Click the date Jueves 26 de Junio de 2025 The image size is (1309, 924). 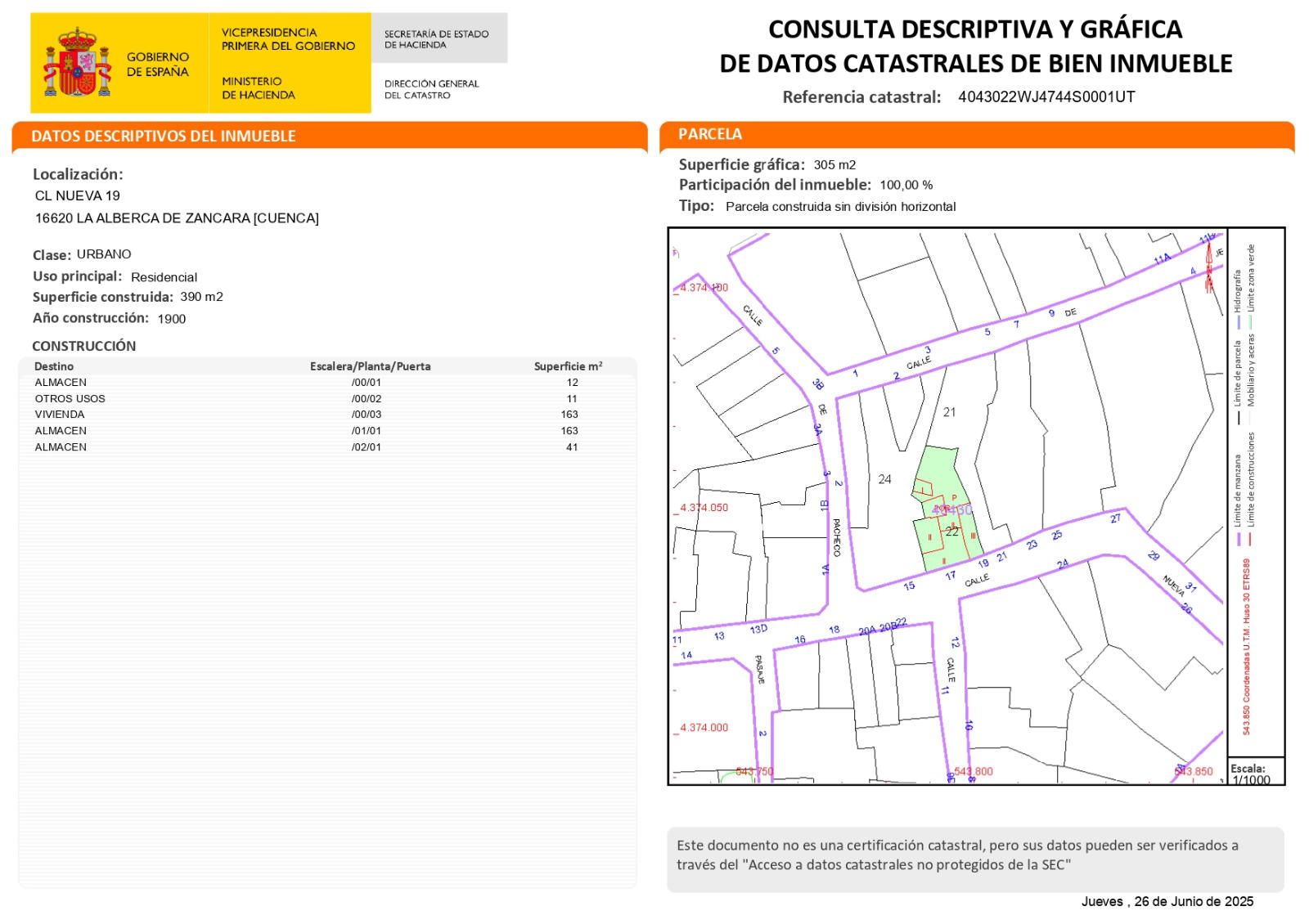1167,901
